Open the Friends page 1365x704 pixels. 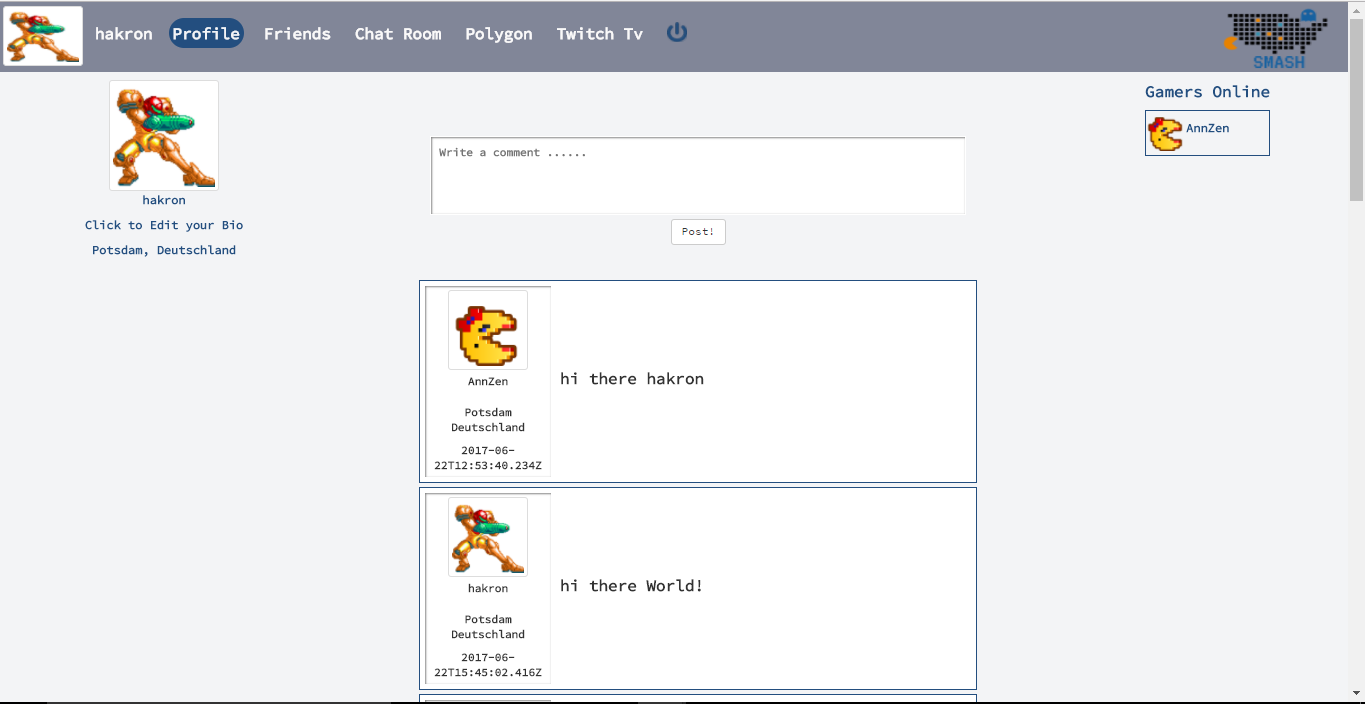pyautogui.click(x=297, y=33)
